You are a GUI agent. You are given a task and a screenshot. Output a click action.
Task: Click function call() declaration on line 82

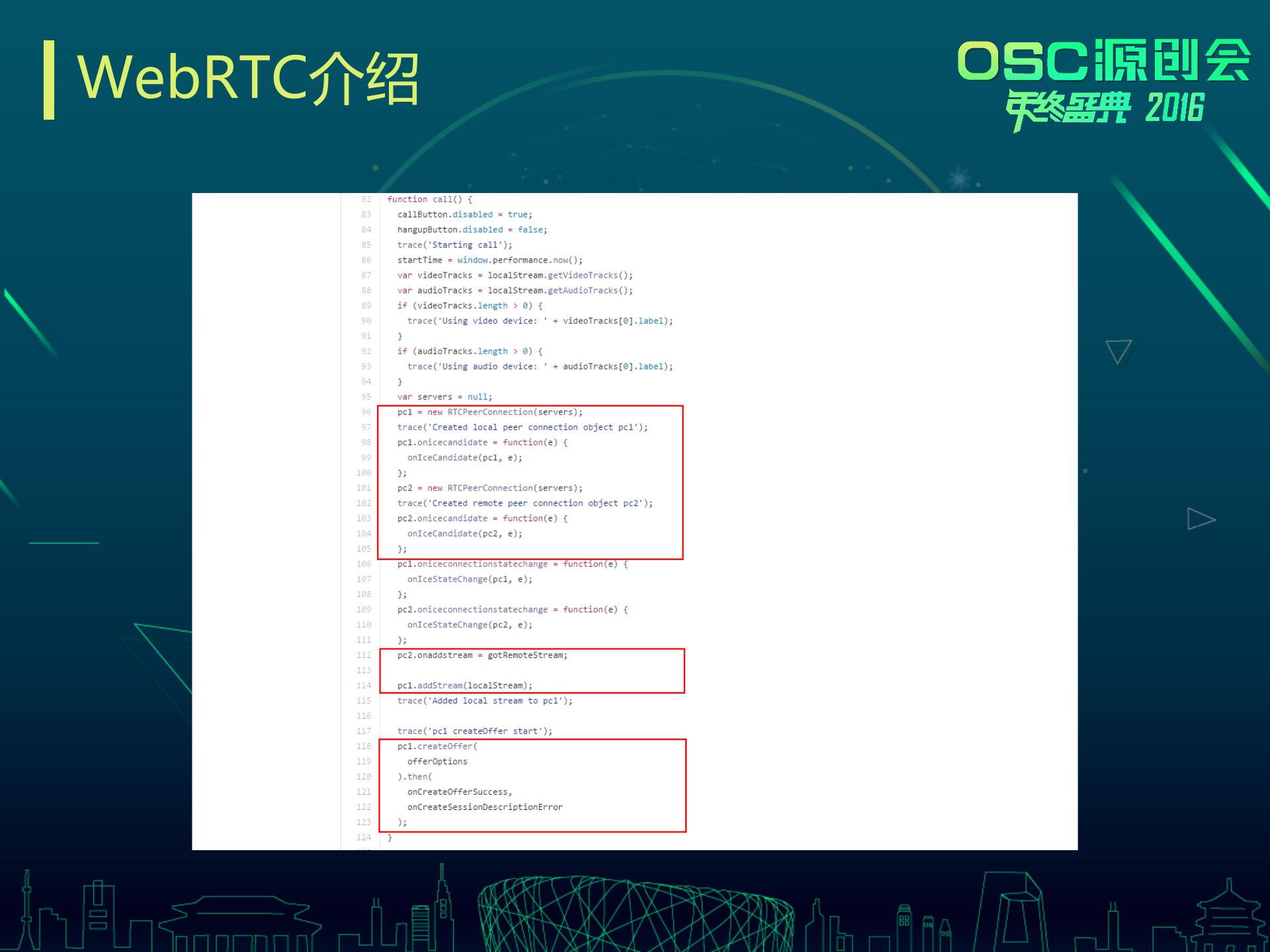click(x=427, y=199)
